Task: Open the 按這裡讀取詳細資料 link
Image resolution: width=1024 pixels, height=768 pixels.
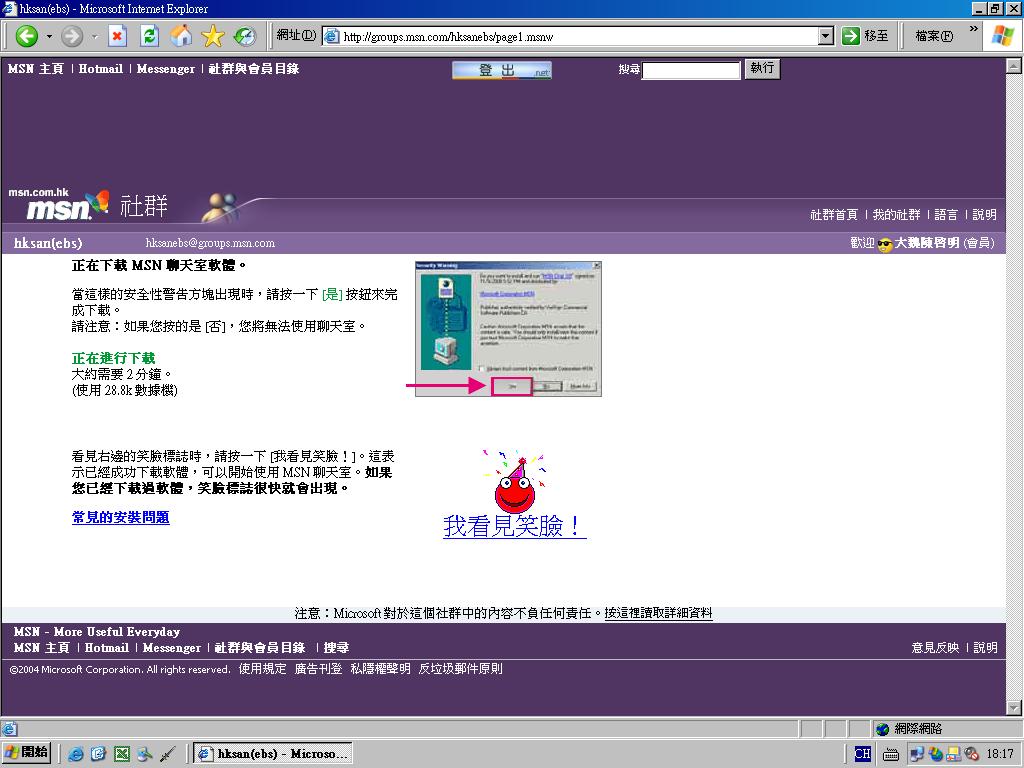Action: [x=658, y=613]
